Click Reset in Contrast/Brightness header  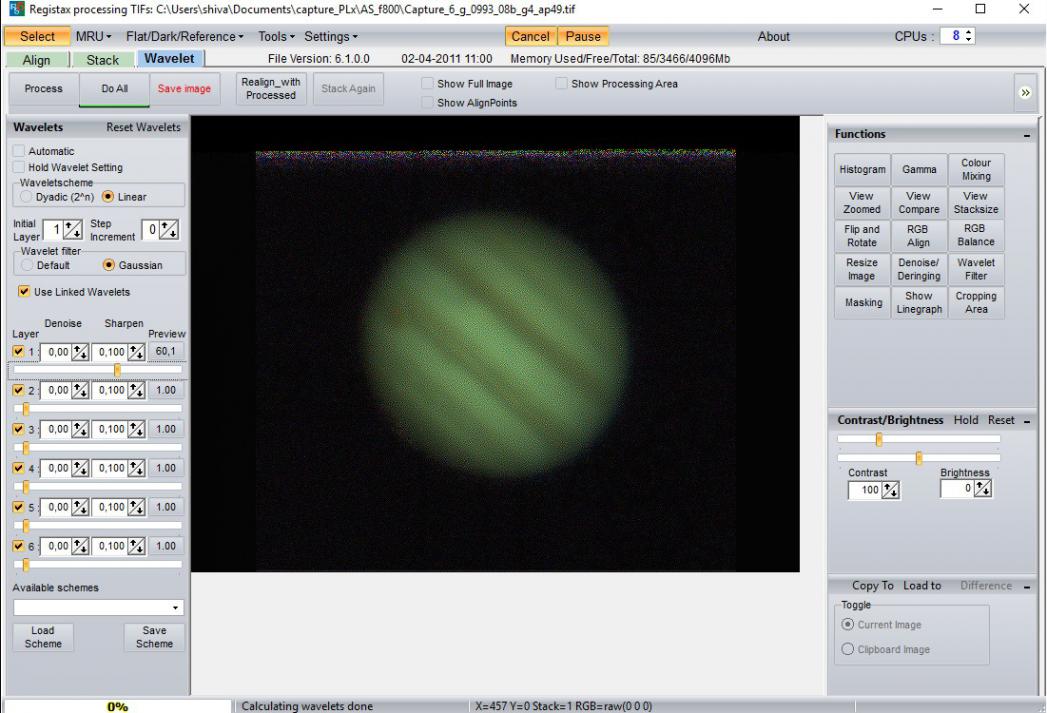point(1001,421)
